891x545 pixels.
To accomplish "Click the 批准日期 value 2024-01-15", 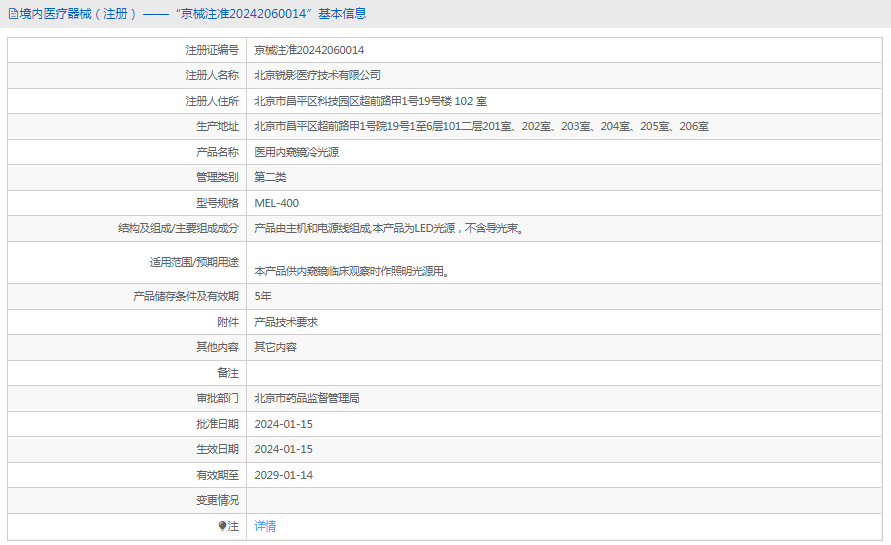I will (284, 424).
